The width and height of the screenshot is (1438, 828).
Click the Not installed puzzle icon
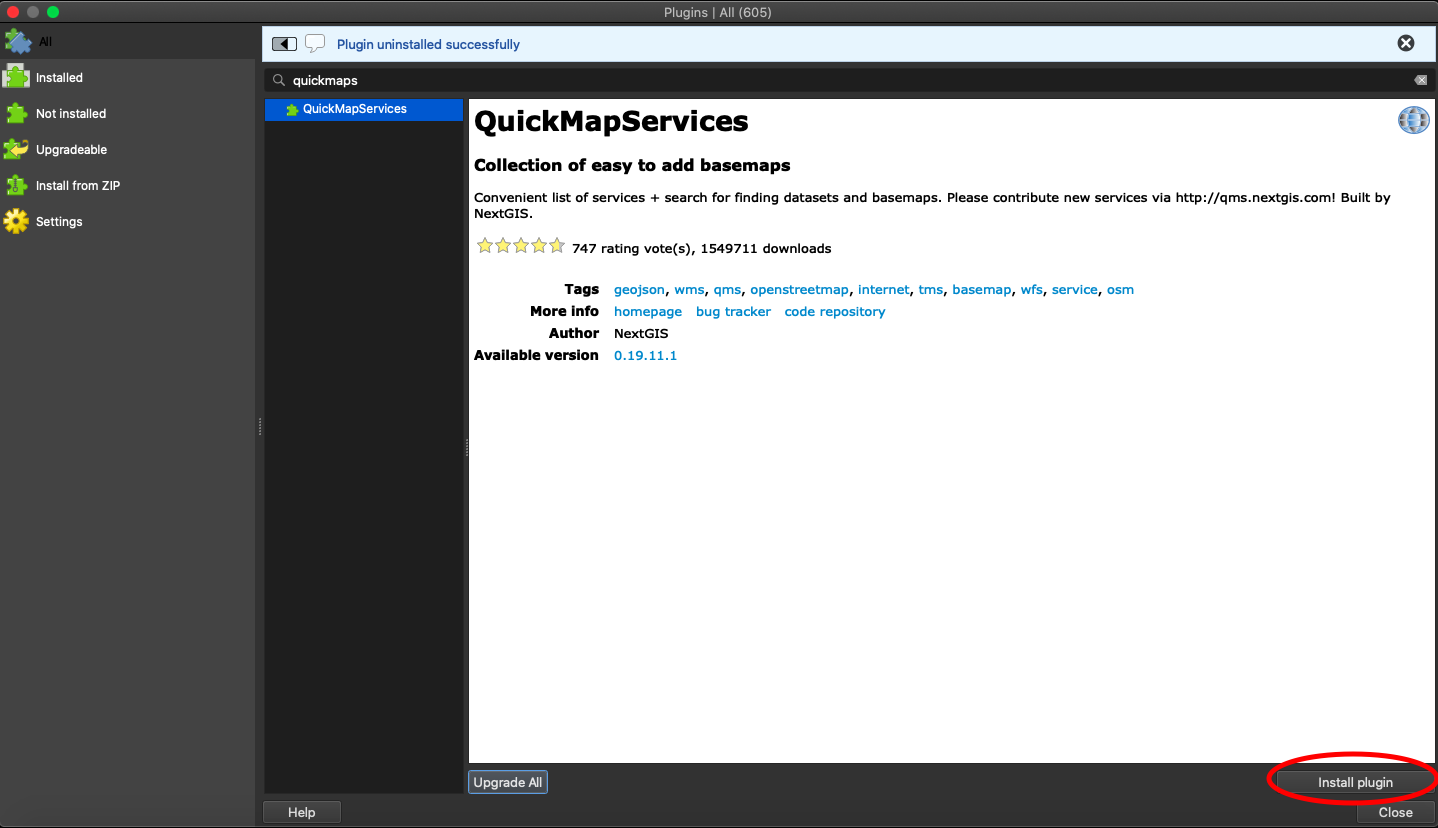coord(16,114)
